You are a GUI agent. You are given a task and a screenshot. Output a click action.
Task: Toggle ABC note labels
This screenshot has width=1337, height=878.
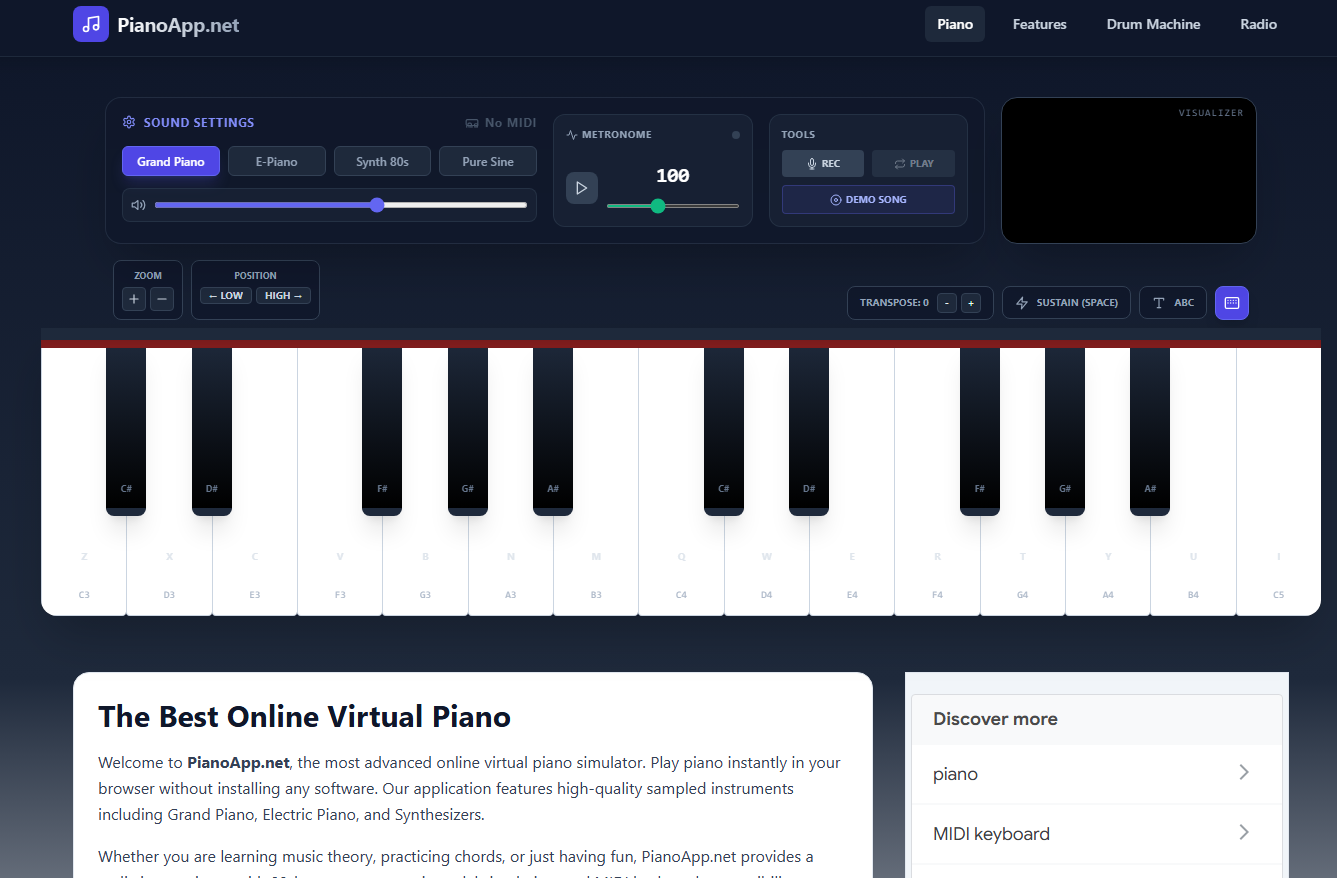1172,303
